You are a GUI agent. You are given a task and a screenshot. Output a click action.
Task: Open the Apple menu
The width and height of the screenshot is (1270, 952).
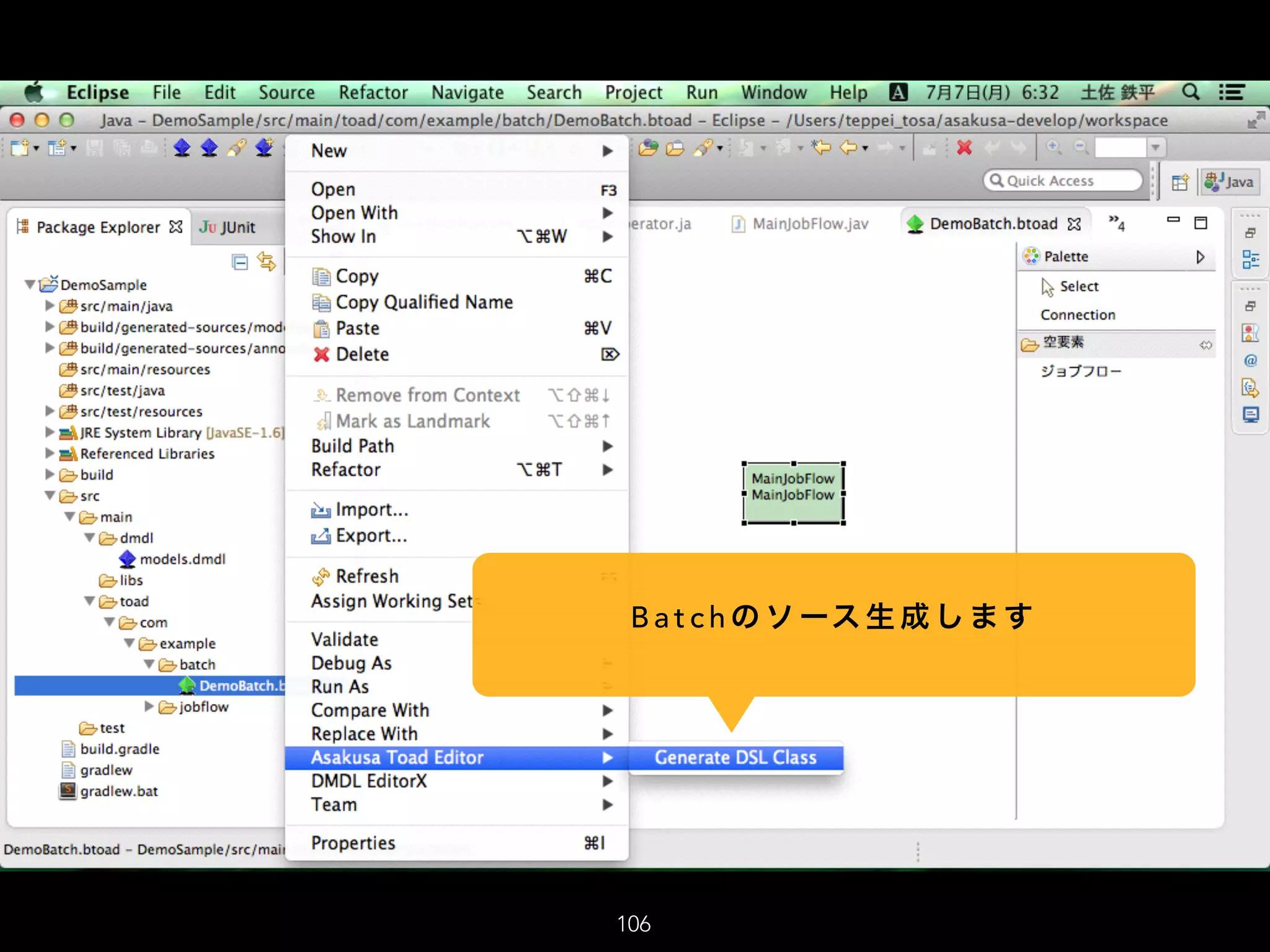pyautogui.click(x=34, y=92)
